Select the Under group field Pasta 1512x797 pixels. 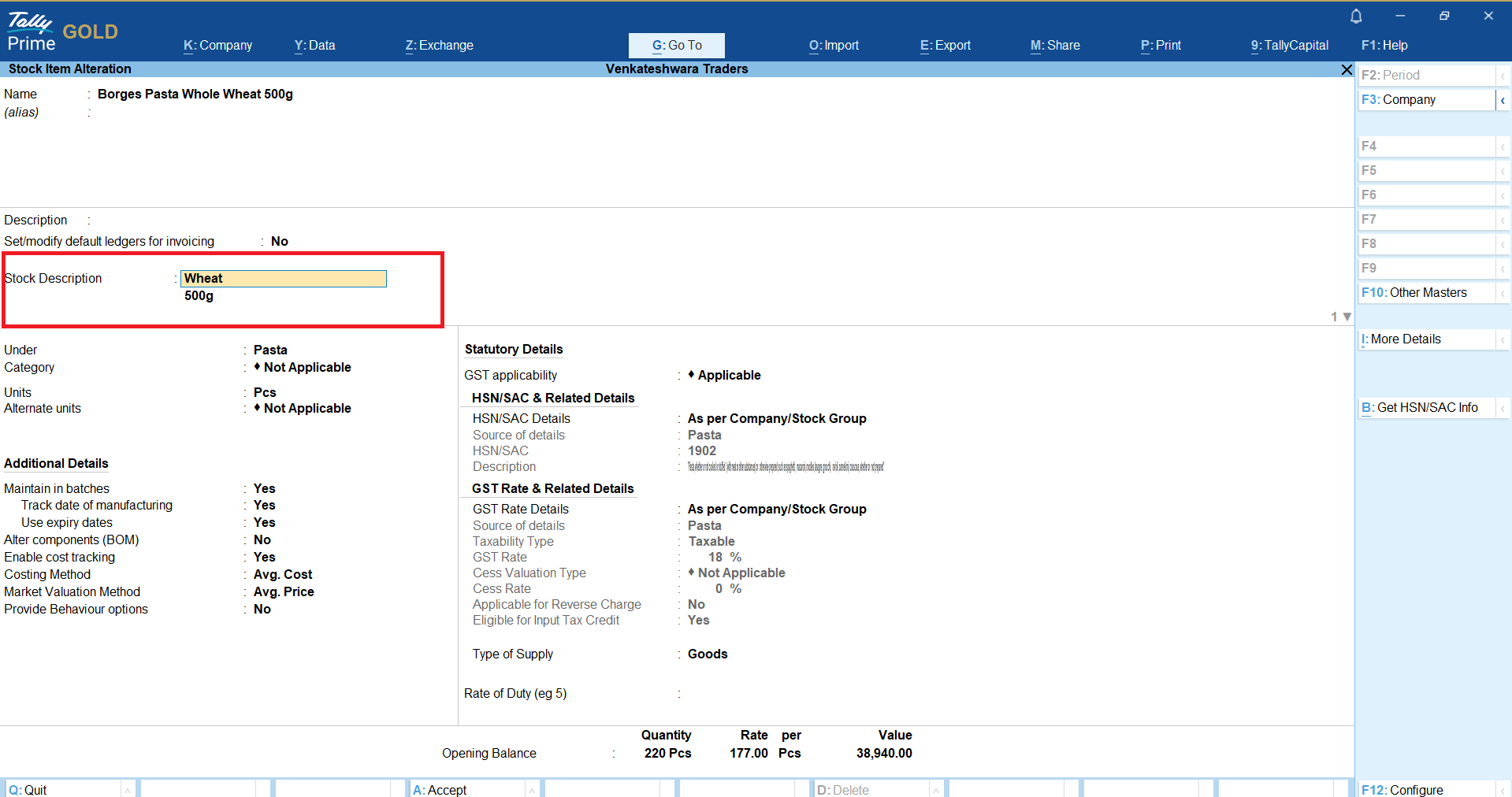tap(270, 350)
